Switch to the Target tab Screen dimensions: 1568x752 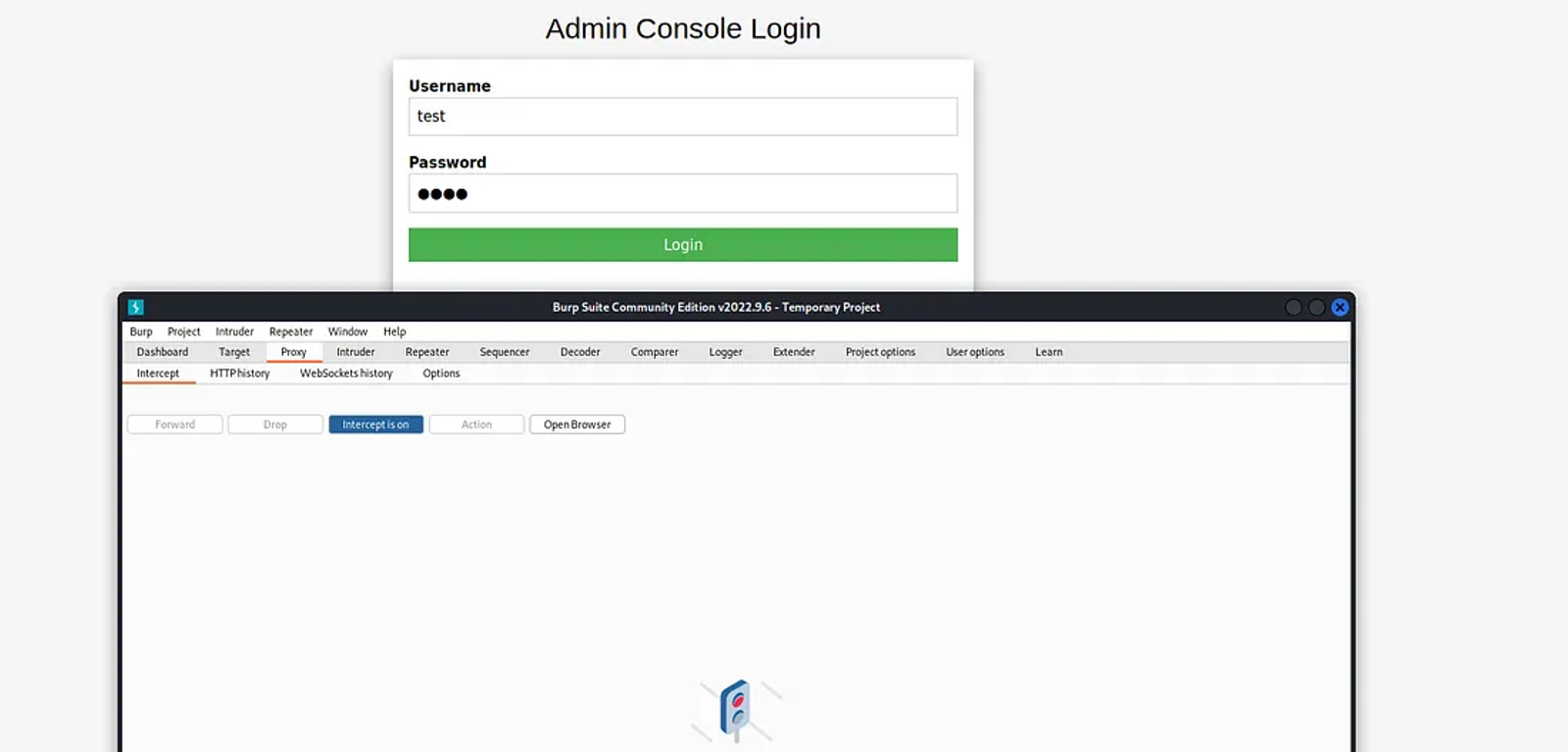234,352
